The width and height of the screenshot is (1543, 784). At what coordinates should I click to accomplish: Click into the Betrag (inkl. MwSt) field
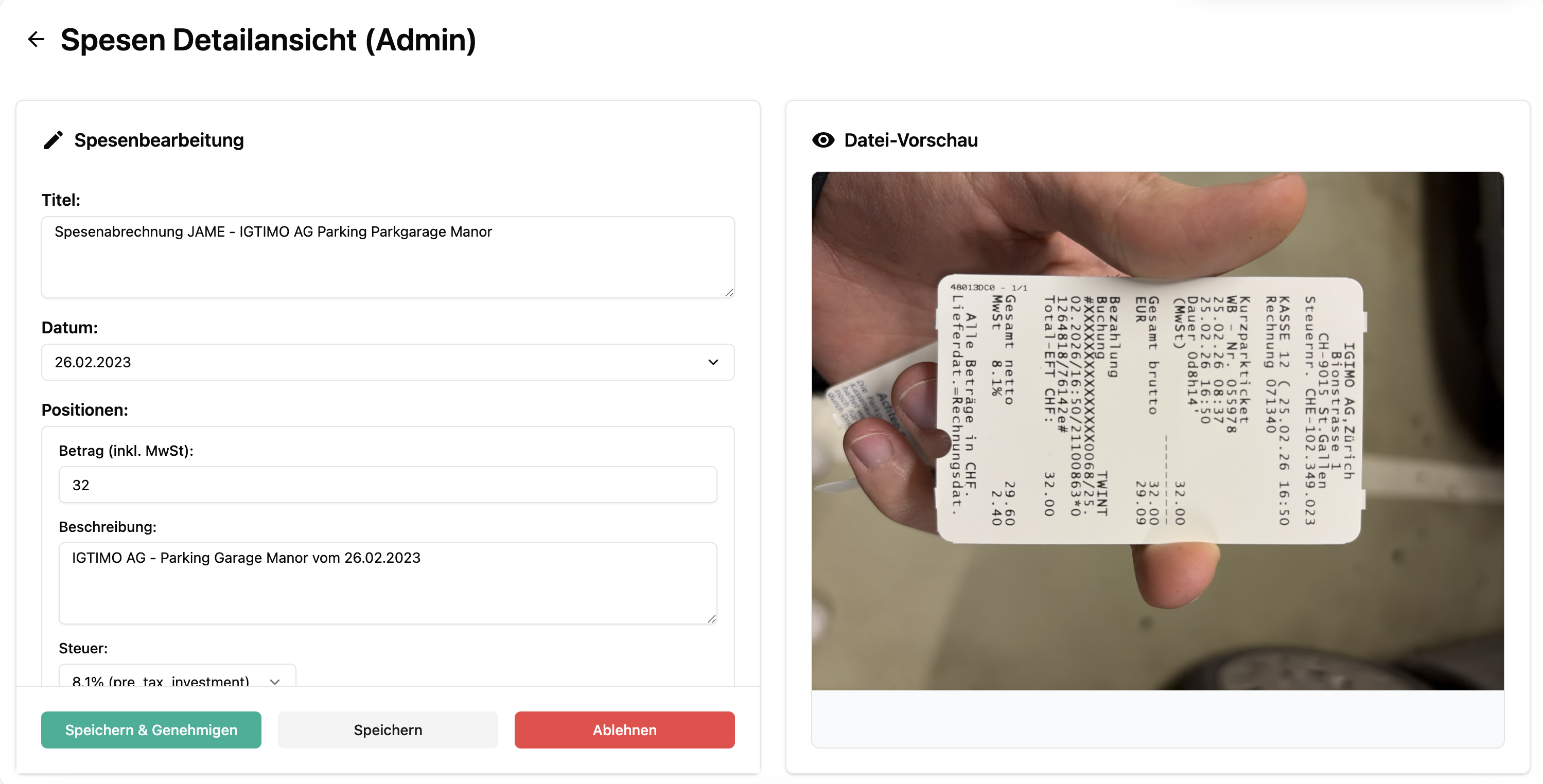click(387, 485)
